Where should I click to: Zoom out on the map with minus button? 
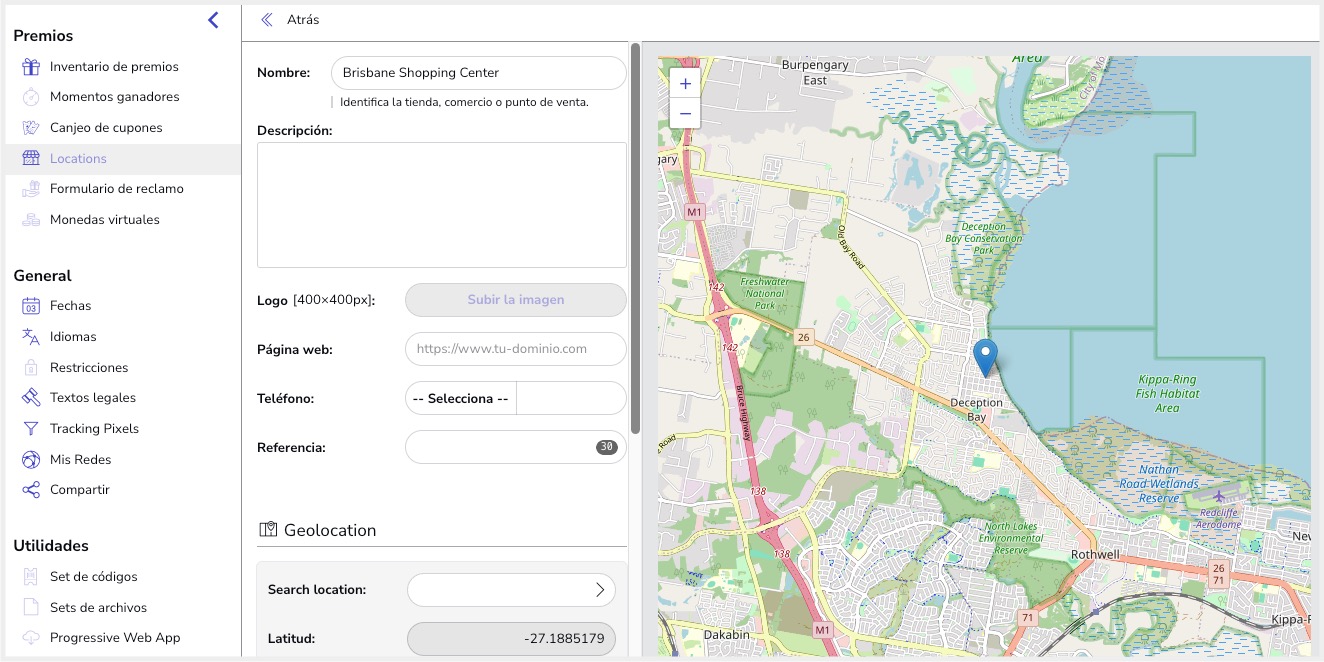pyautogui.click(x=685, y=113)
